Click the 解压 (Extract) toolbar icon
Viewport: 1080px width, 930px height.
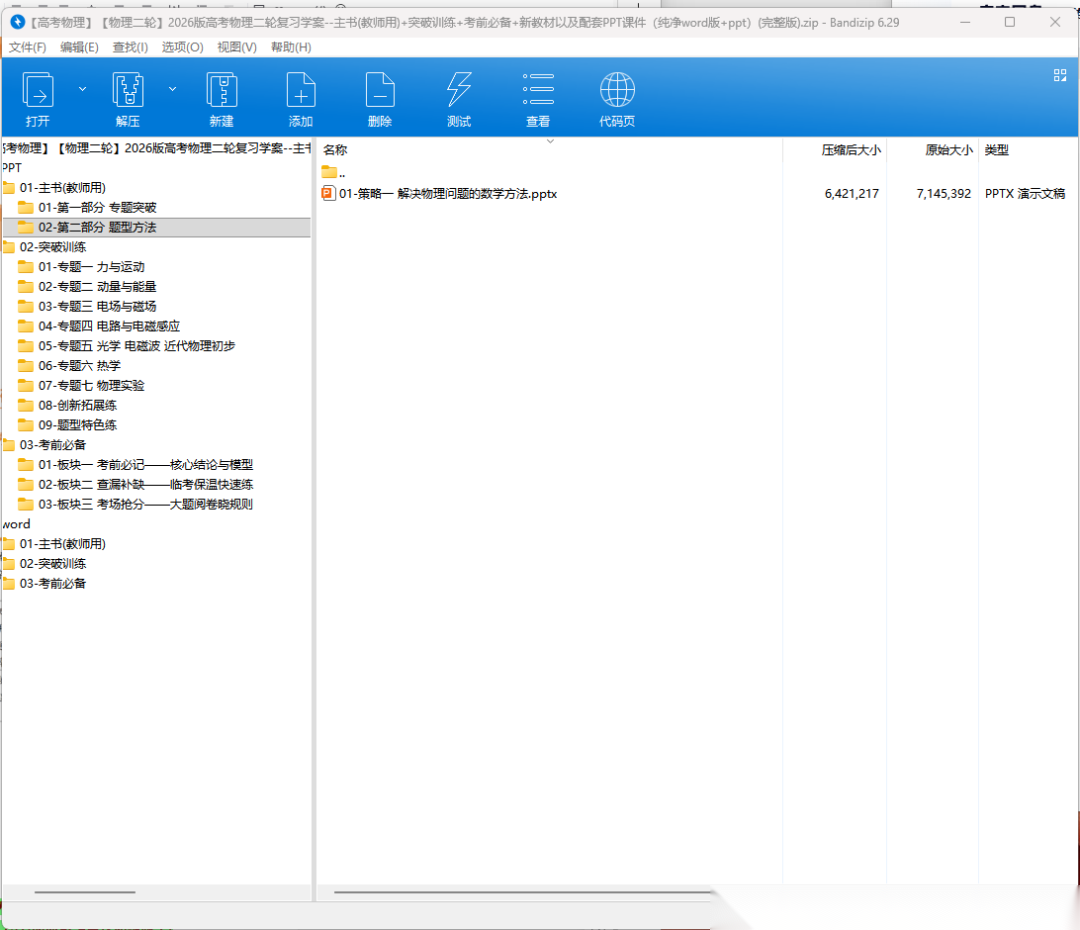127,92
